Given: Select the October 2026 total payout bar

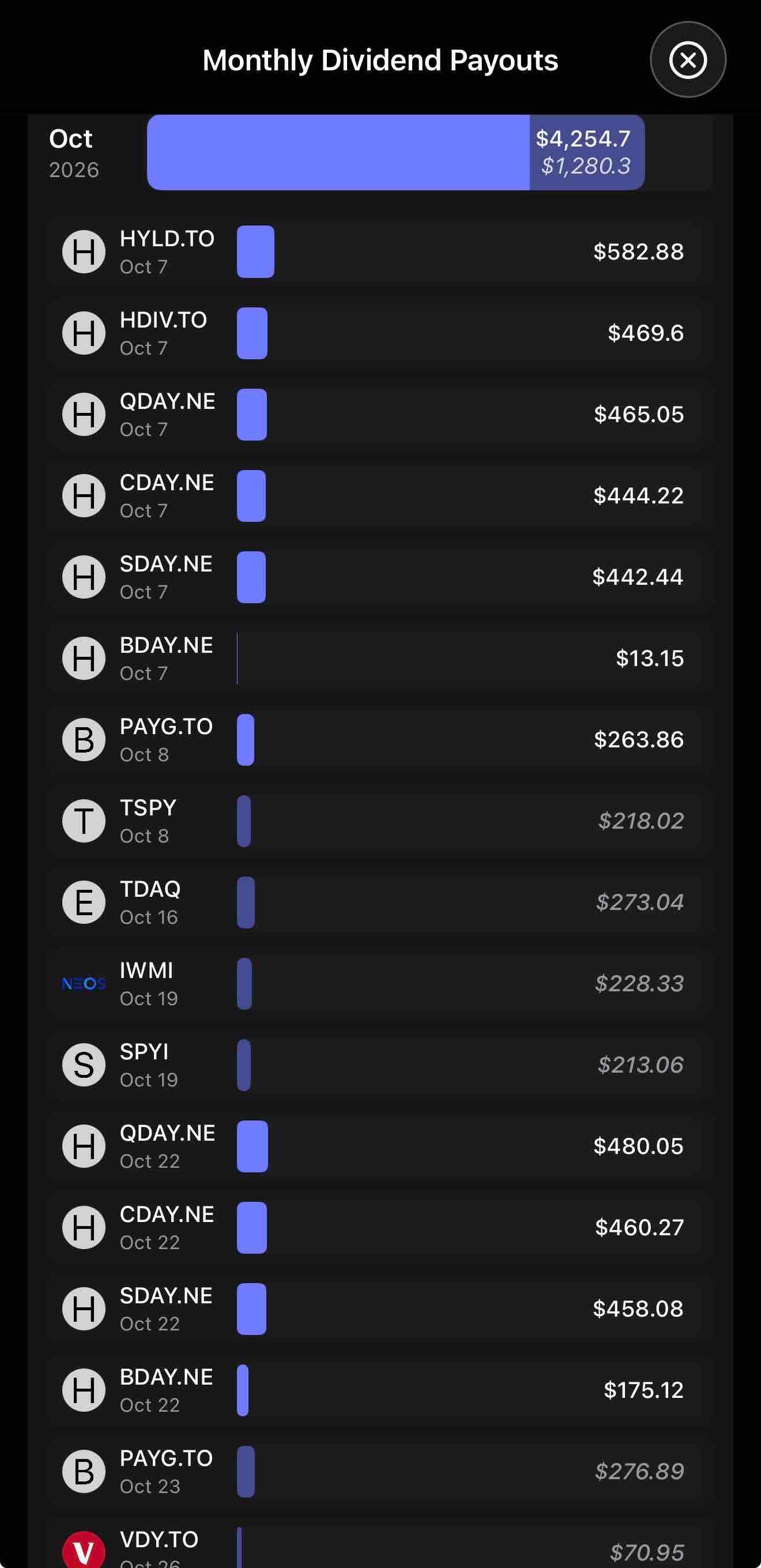Looking at the screenshot, I should (395, 152).
